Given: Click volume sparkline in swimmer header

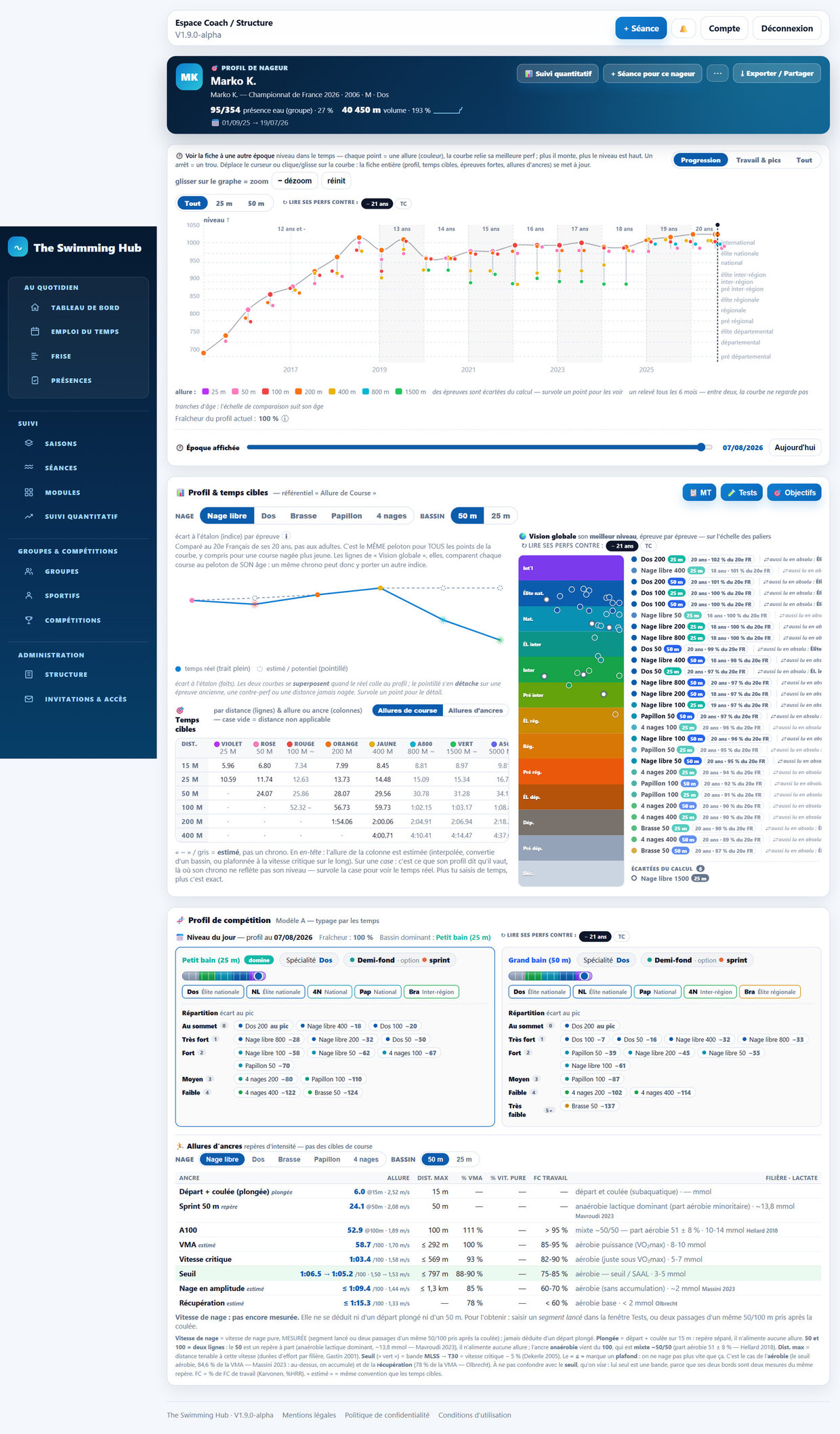Looking at the screenshot, I should click(x=448, y=110).
